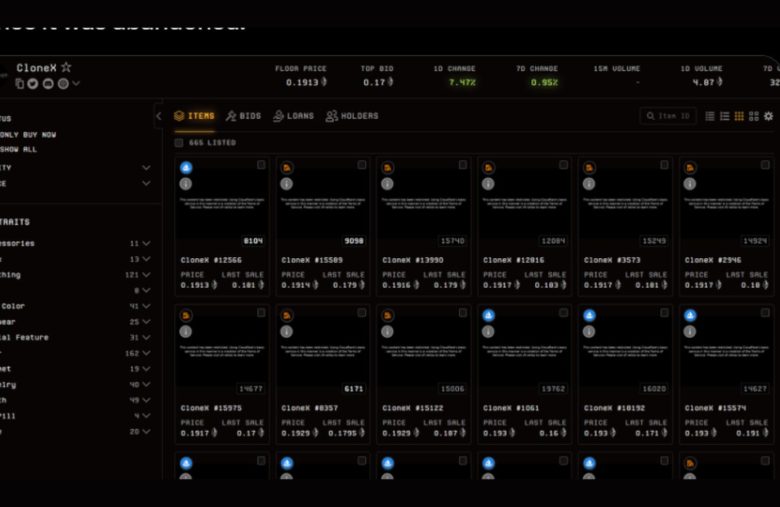Open the CloneX #10192 item title
Viewport: 780px width, 507px height.
pyautogui.click(x=614, y=408)
